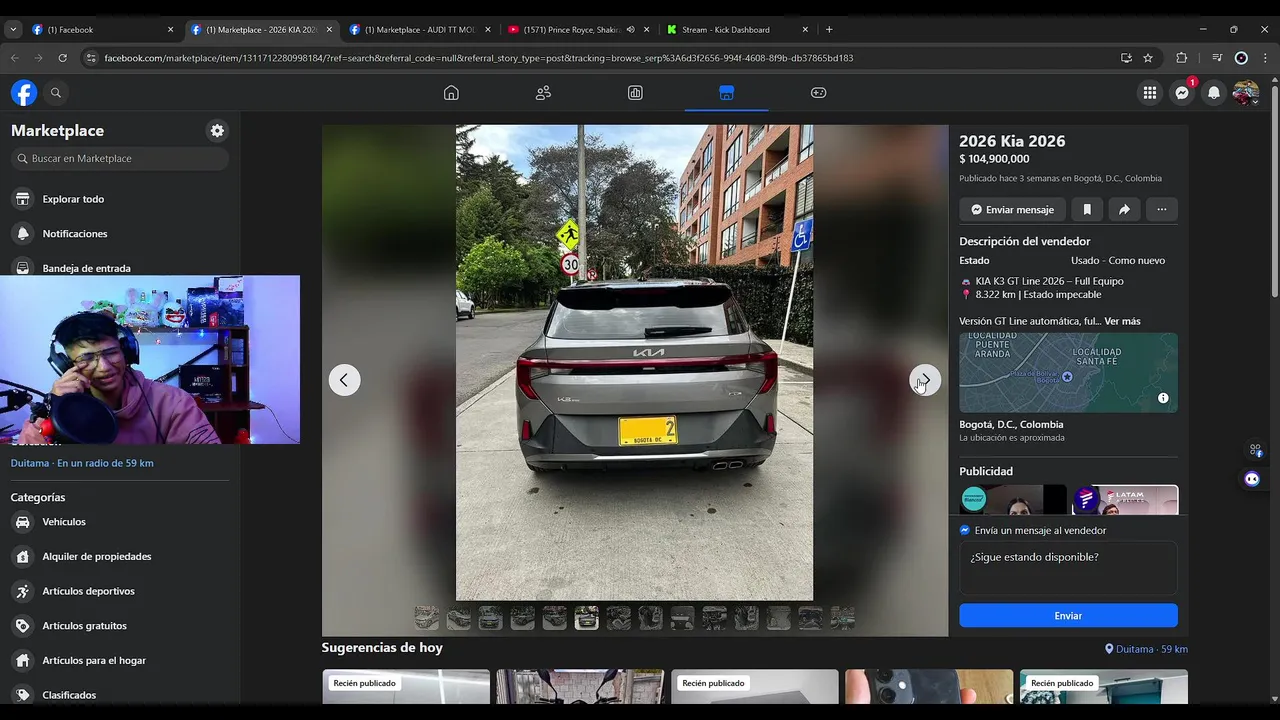The image size is (1280, 720).
Task: Open Notificaciones in Marketplace sidebar
Action: 120,234
